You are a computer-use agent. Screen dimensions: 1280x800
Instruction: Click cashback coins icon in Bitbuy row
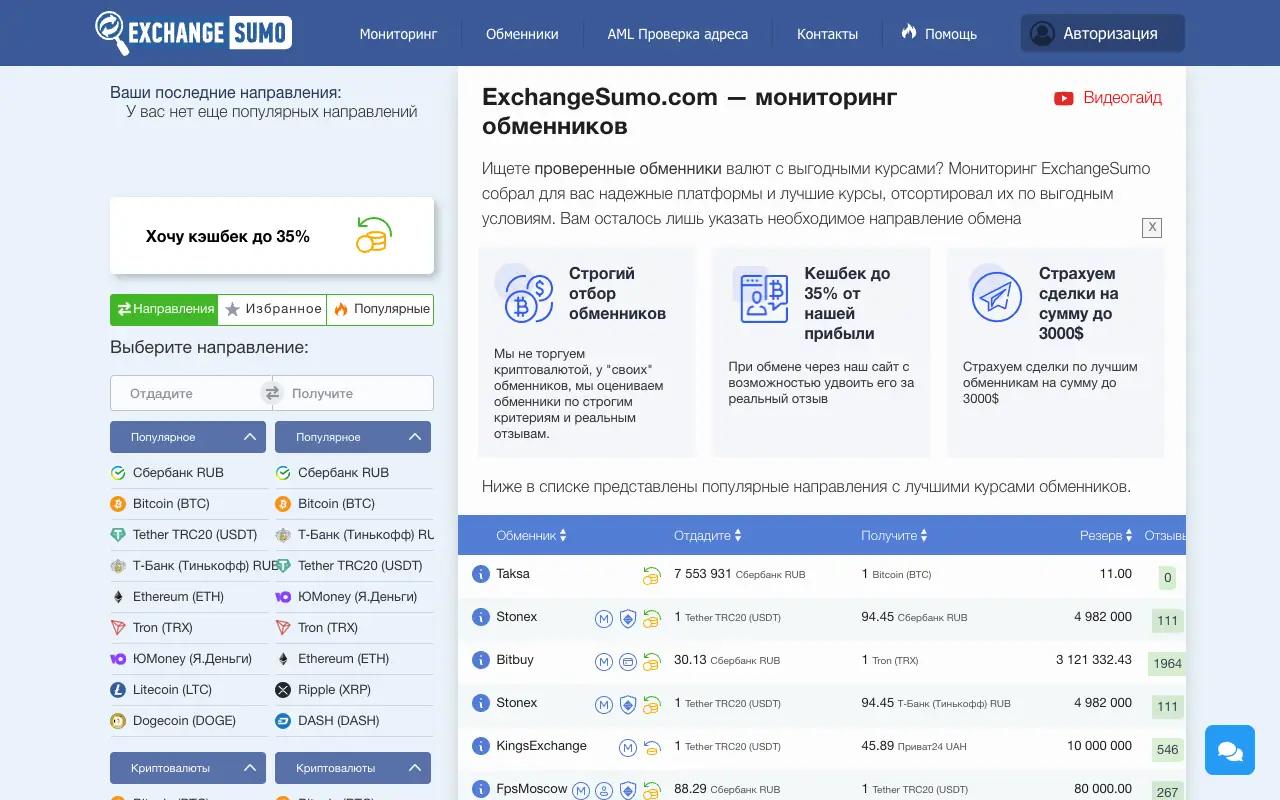(651, 662)
